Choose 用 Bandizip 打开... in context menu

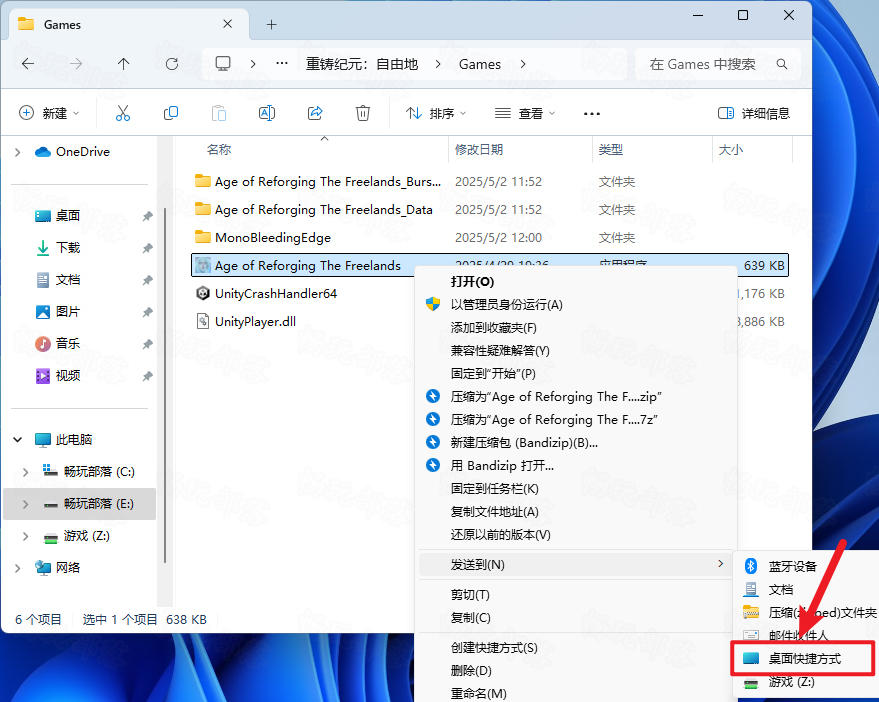tap(576, 466)
